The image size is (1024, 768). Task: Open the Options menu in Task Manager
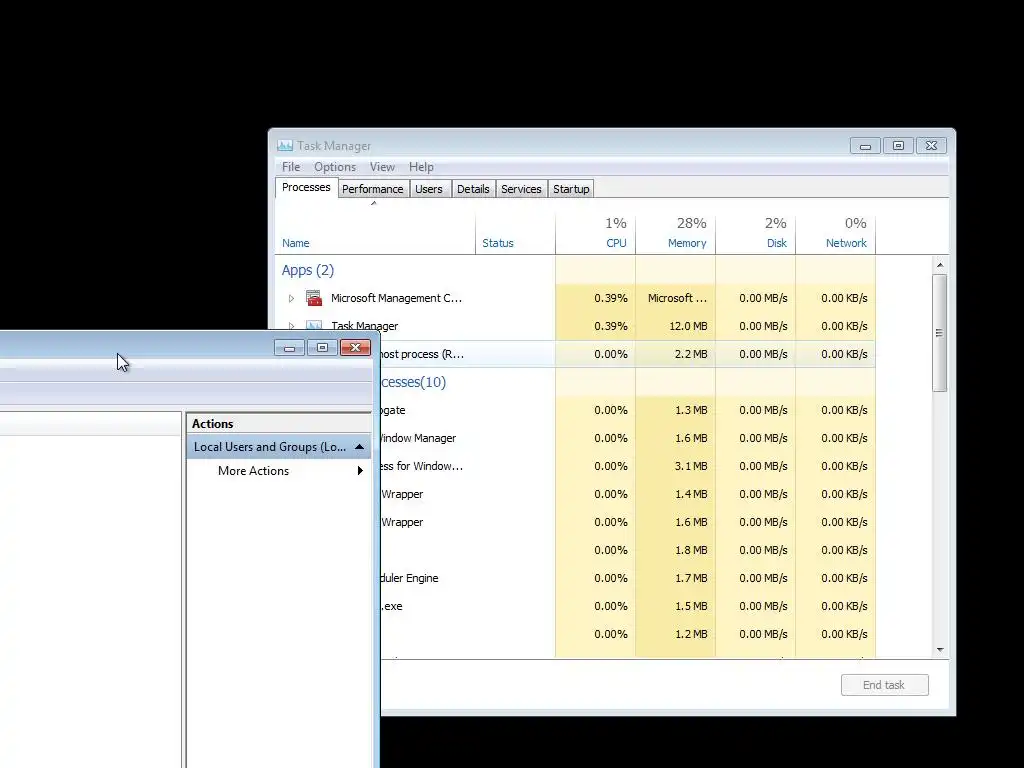tap(334, 167)
